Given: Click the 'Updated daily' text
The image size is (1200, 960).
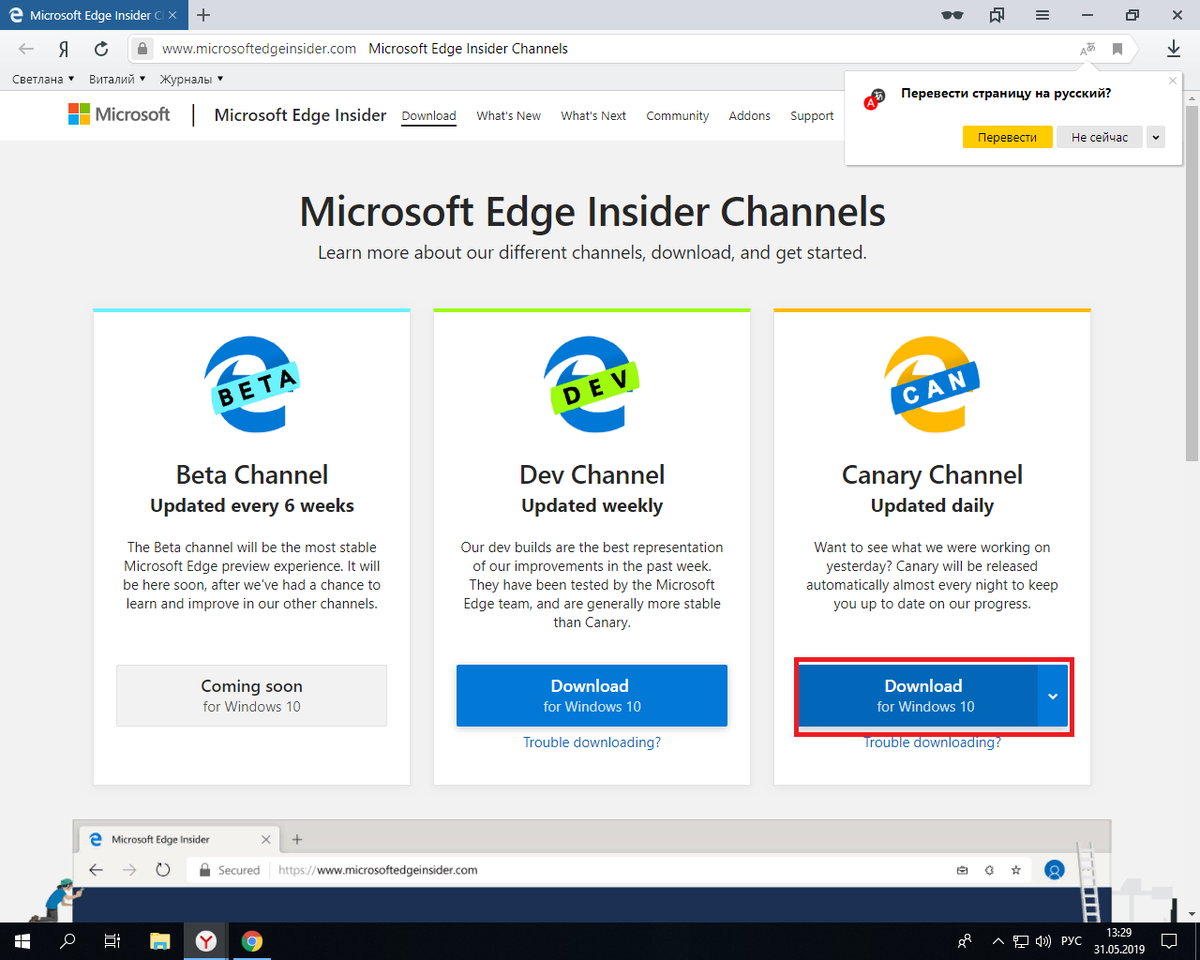Looking at the screenshot, I should (x=932, y=506).
